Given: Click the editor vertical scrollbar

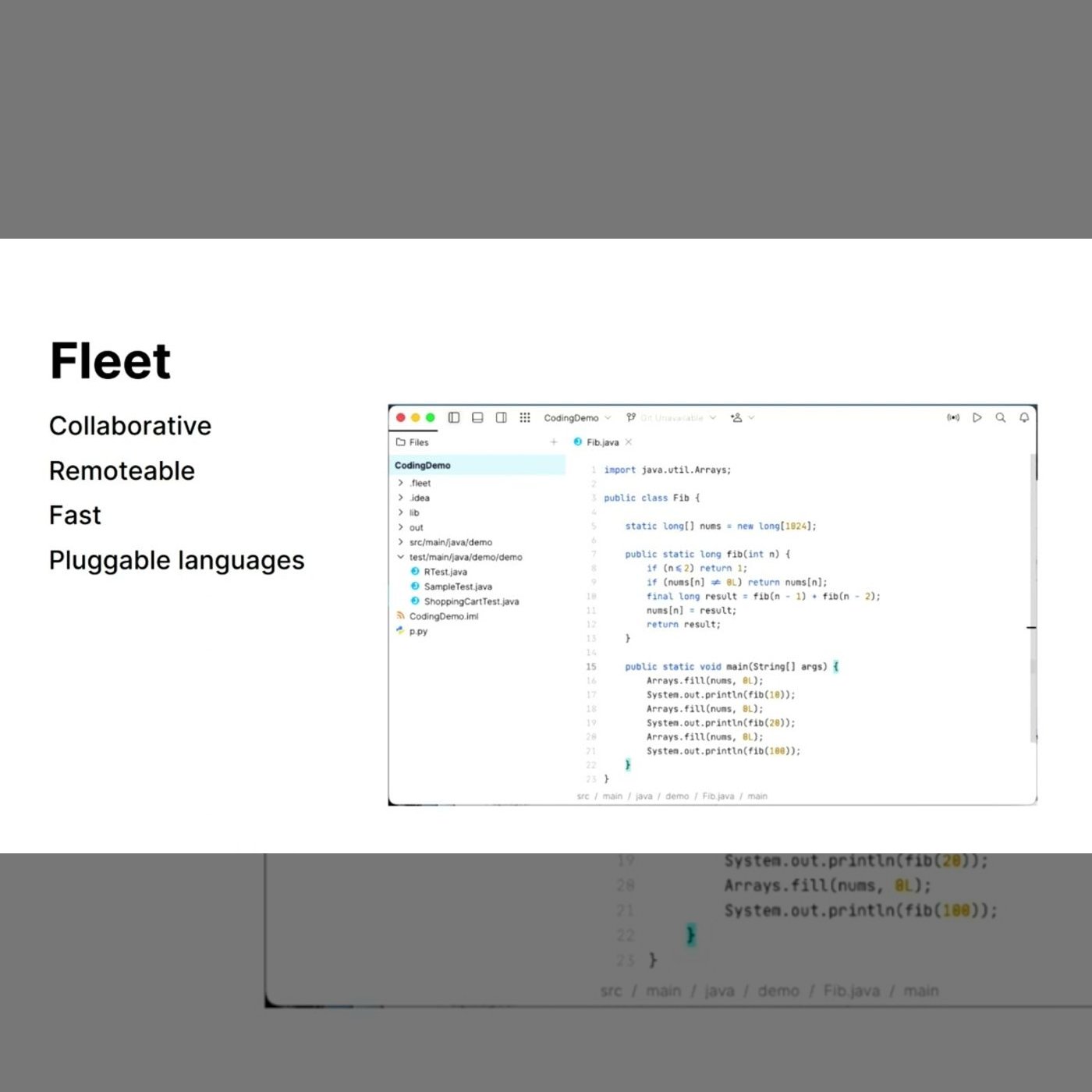Looking at the screenshot, I should (x=1033, y=597).
